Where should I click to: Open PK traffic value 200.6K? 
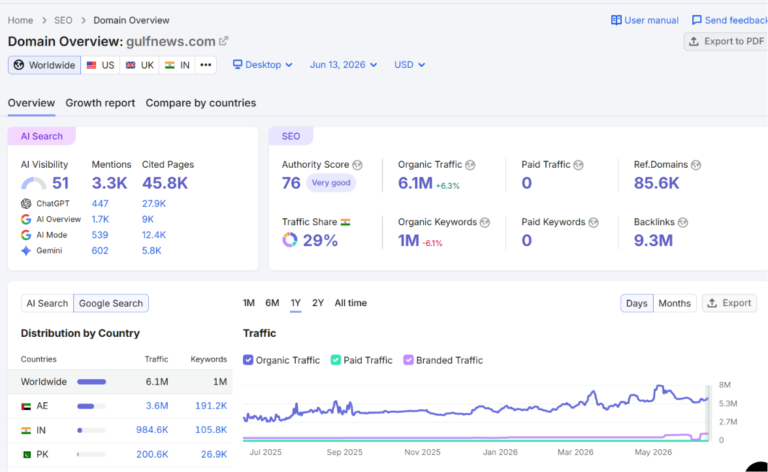[152, 454]
